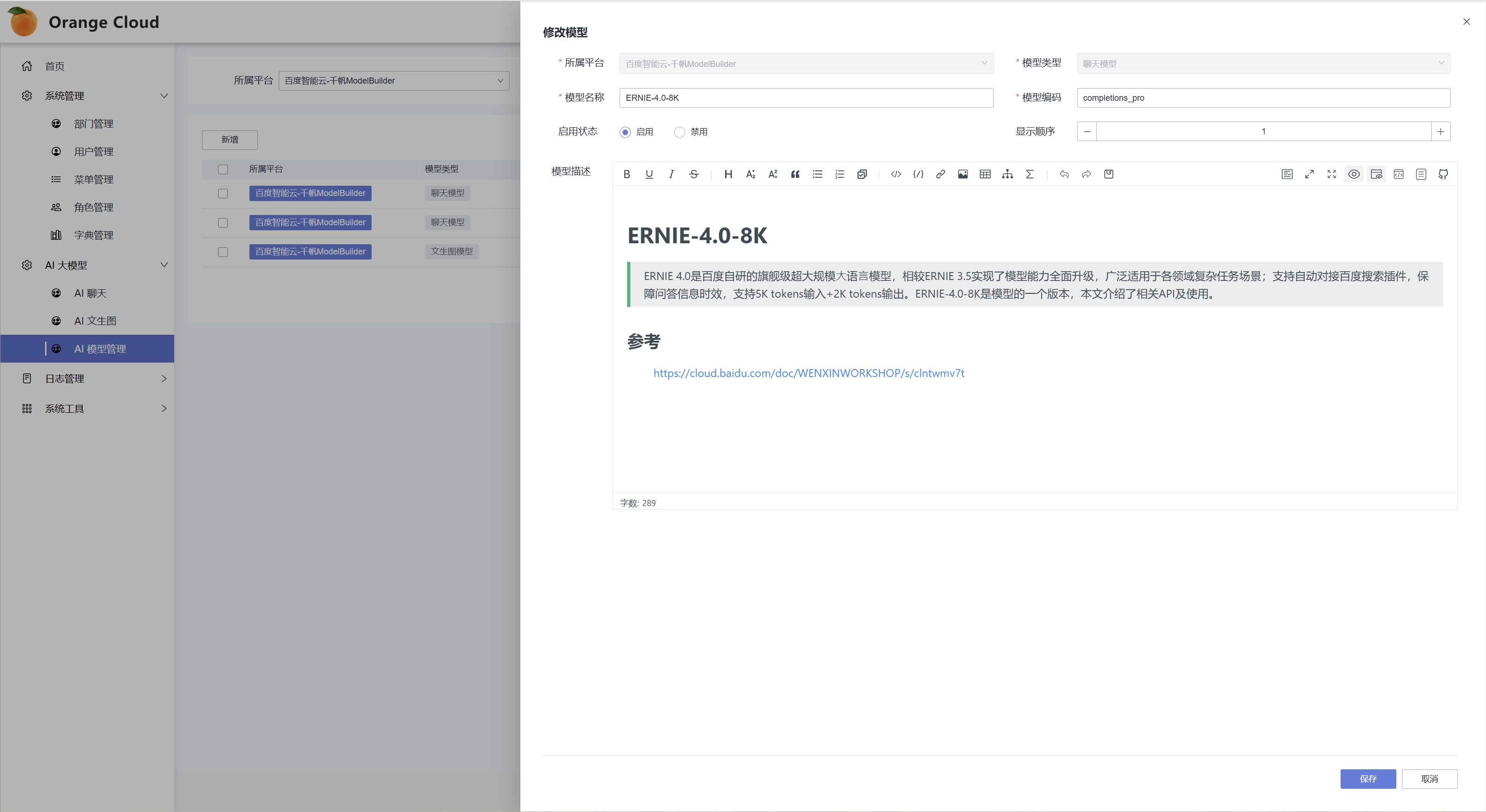The width and height of the screenshot is (1486, 812).
Task: Expand the 日志管理 menu
Action: [88, 379]
